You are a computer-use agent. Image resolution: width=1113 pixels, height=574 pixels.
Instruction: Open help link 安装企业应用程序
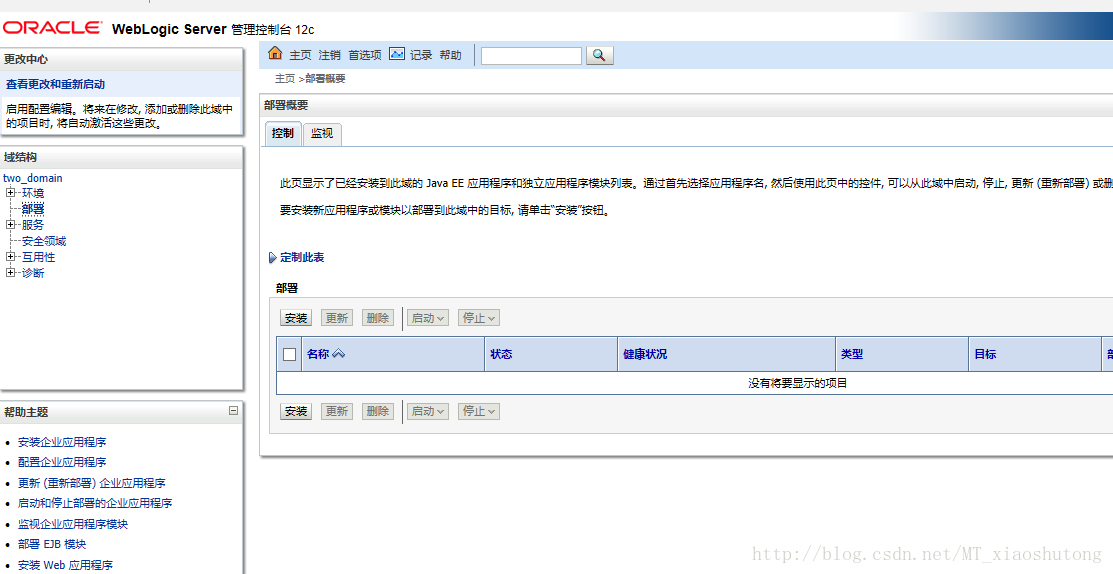point(62,442)
